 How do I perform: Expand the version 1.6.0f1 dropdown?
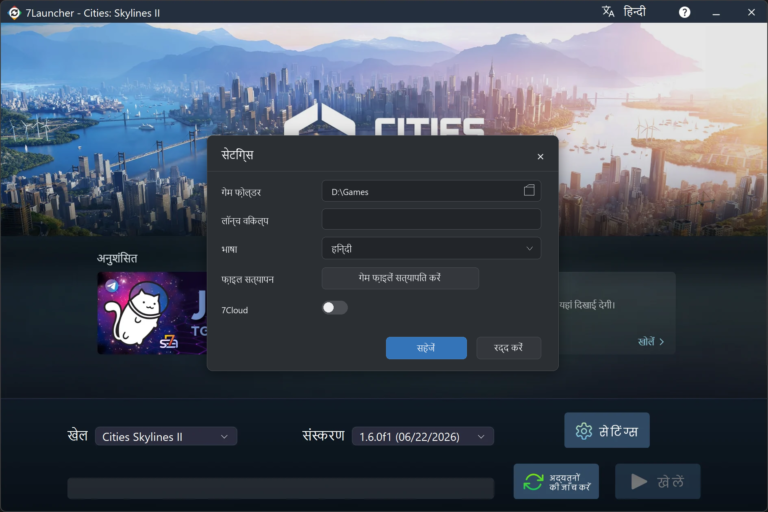(423, 437)
